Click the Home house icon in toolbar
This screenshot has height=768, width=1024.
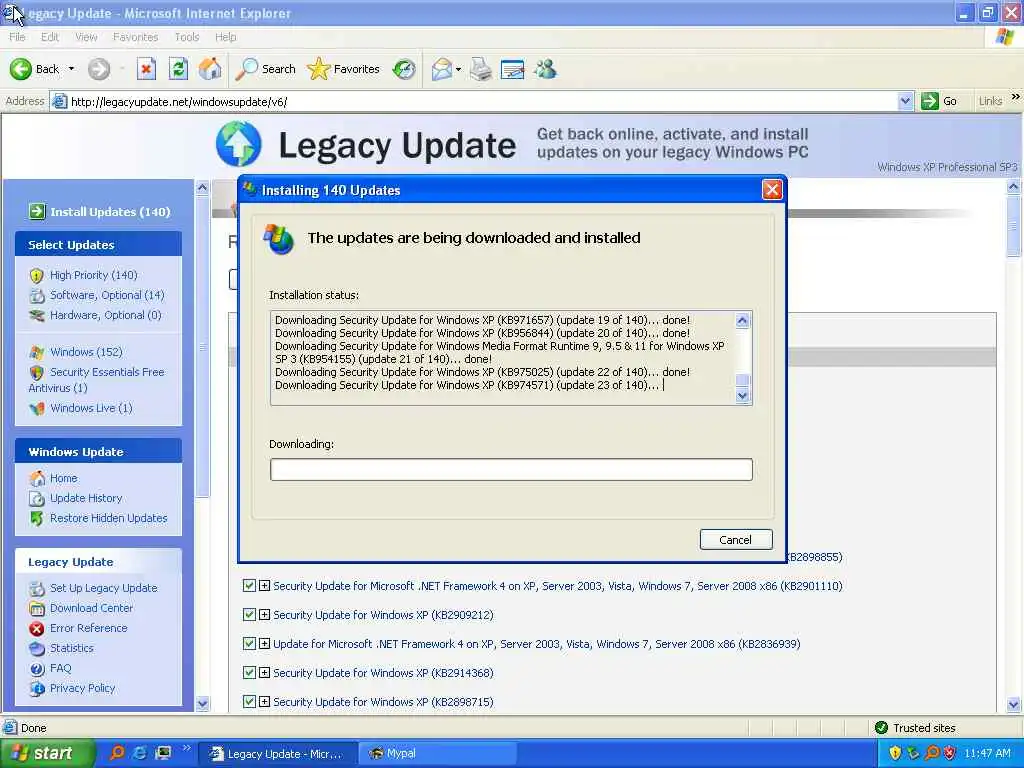[210, 69]
